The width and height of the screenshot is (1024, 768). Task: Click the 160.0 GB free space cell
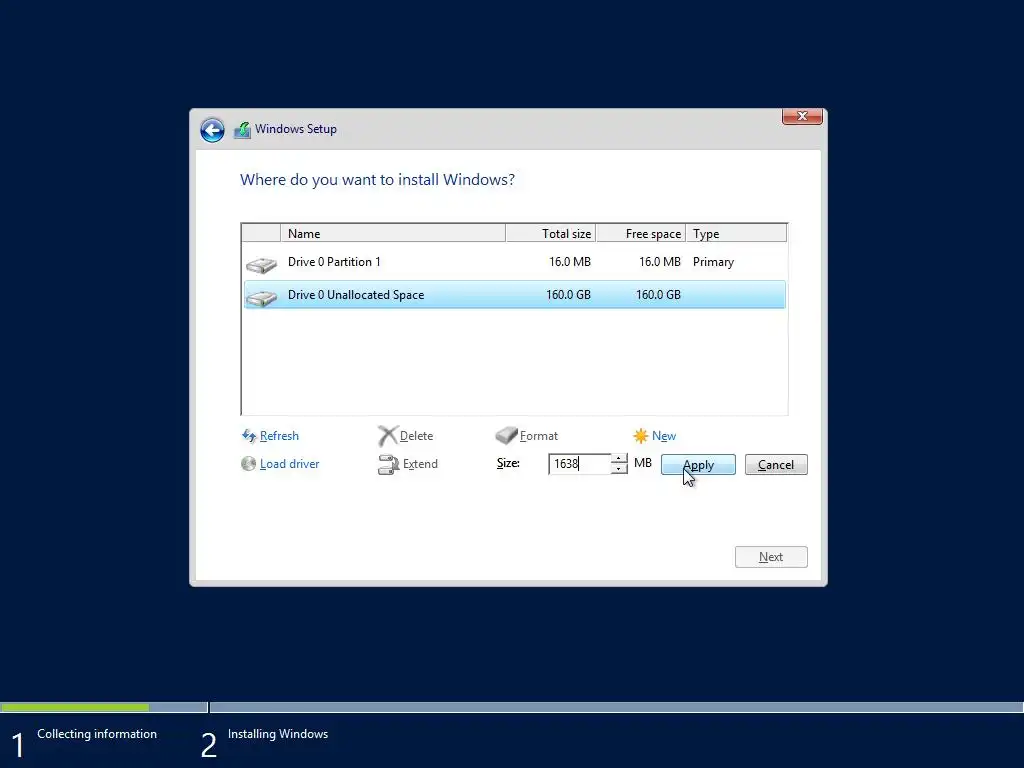pos(658,295)
